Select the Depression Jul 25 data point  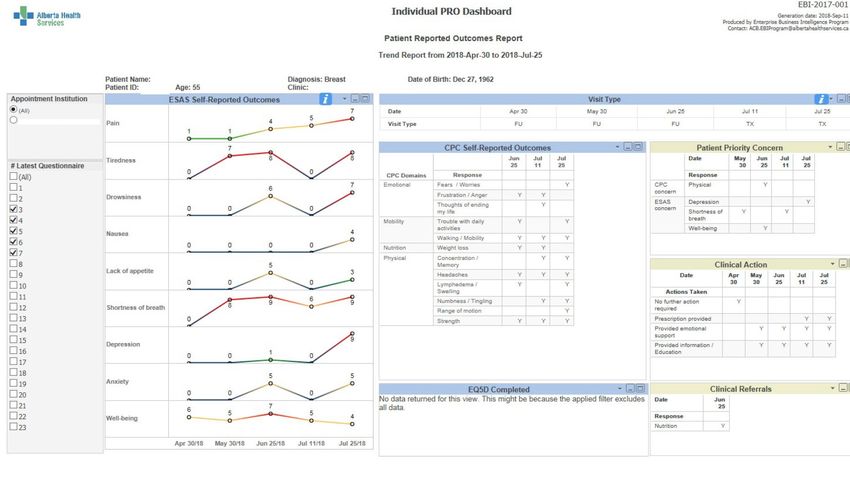point(352,333)
